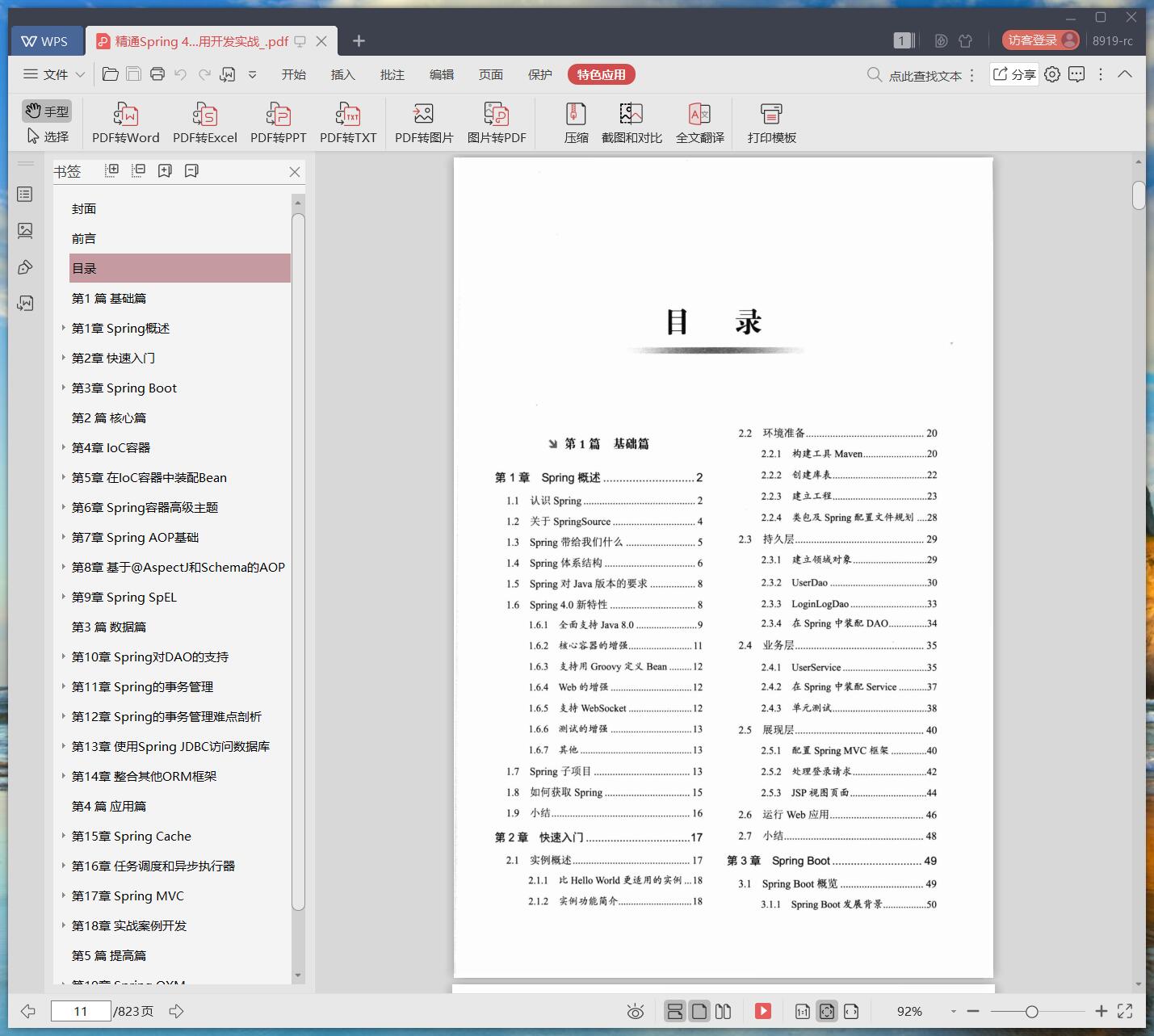Open settings gear near 分享
Image resolution: width=1154 pixels, height=1036 pixels.
[1052, 74]
